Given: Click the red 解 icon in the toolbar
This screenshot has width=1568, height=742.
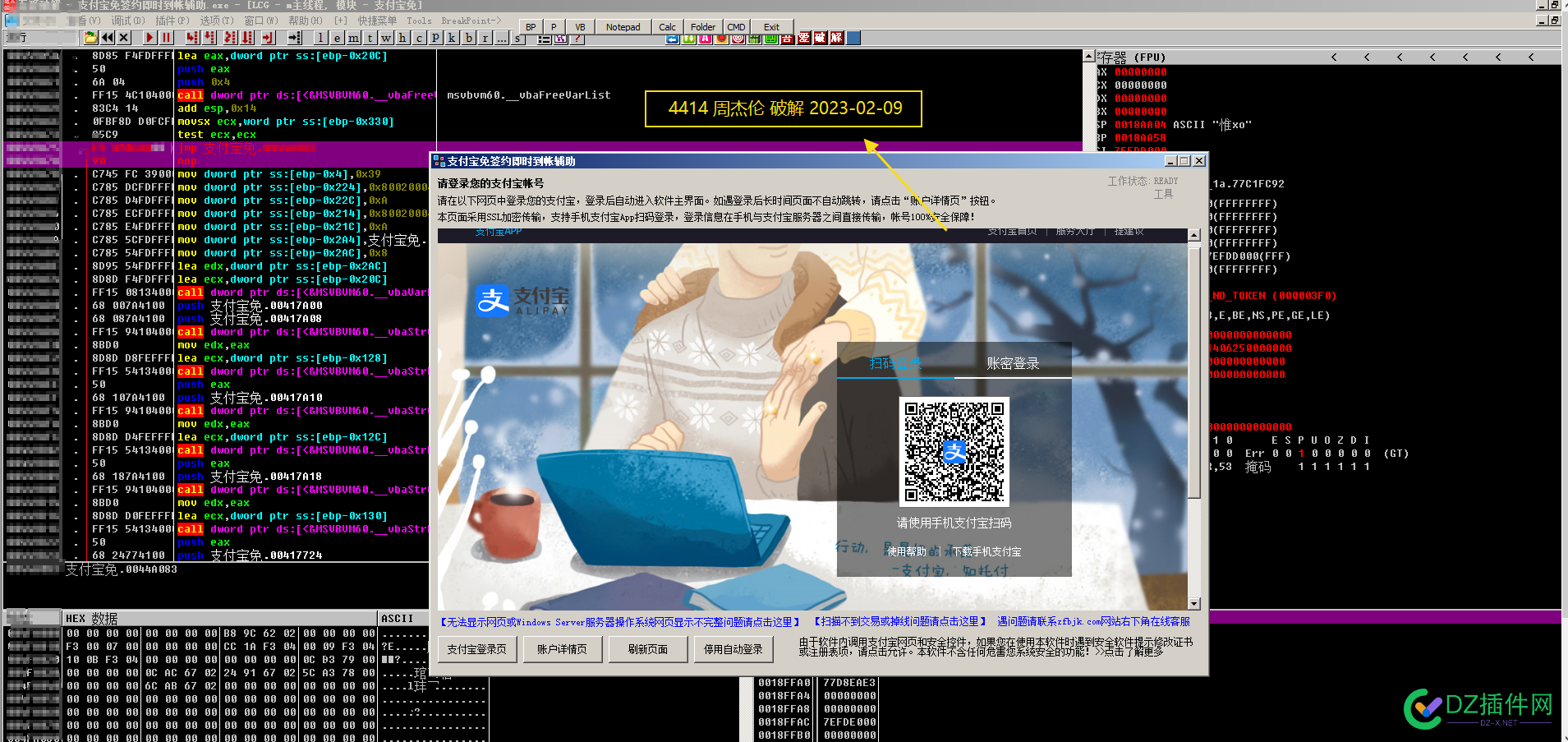Looking at the screenshot, I should 836,38.
